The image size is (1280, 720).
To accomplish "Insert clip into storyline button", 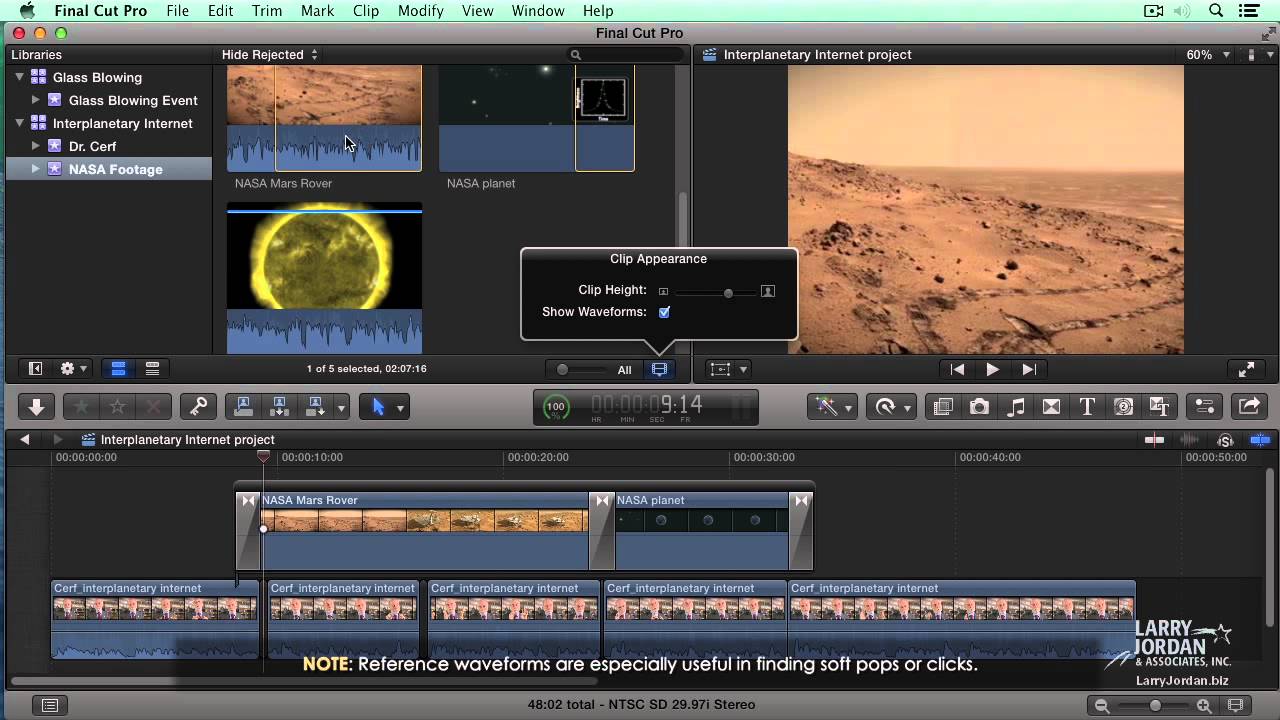I will [x=279, y=407].
